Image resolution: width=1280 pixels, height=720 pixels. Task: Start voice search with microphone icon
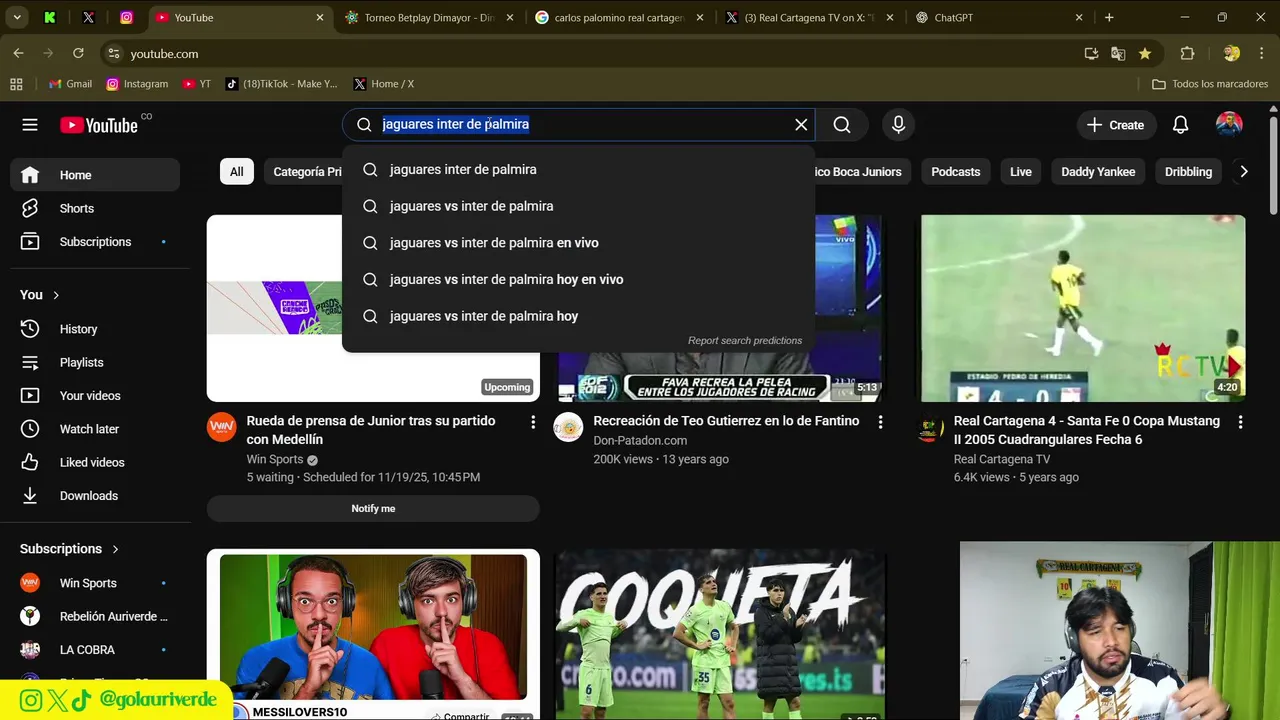[898, 125]
